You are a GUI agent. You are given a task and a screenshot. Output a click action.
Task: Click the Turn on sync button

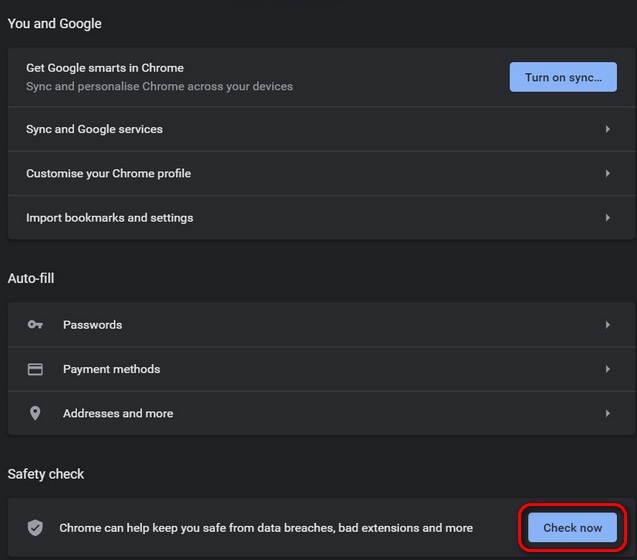563,77
